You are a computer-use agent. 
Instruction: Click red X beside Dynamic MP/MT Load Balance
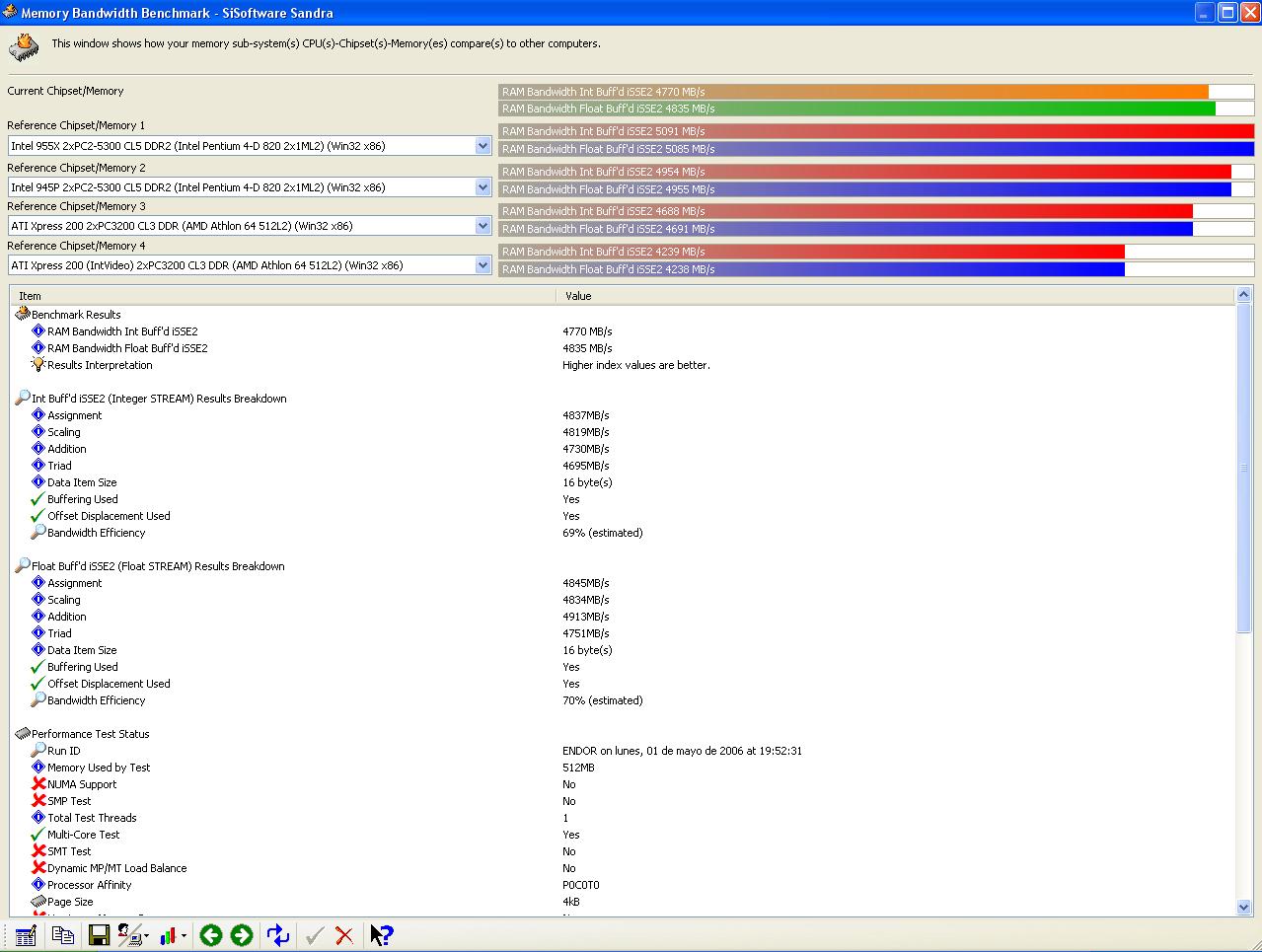(x=38, y=868)
